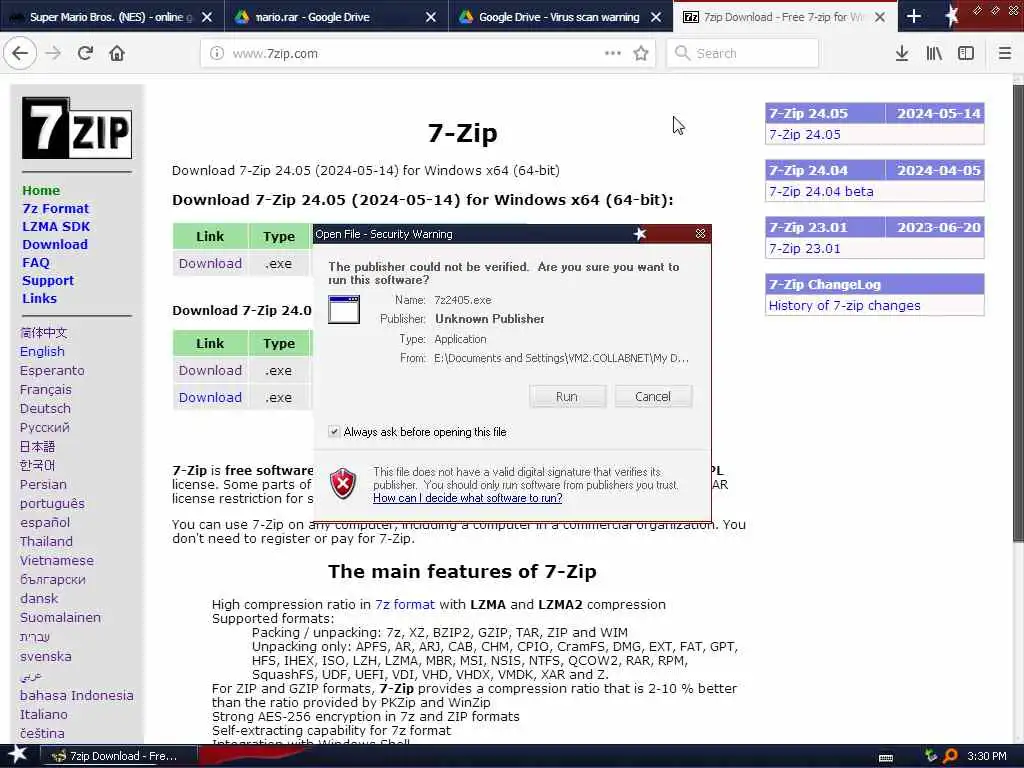Click Home in left navigation
The image size is (1024, 768).
click(x=41, y=190)
